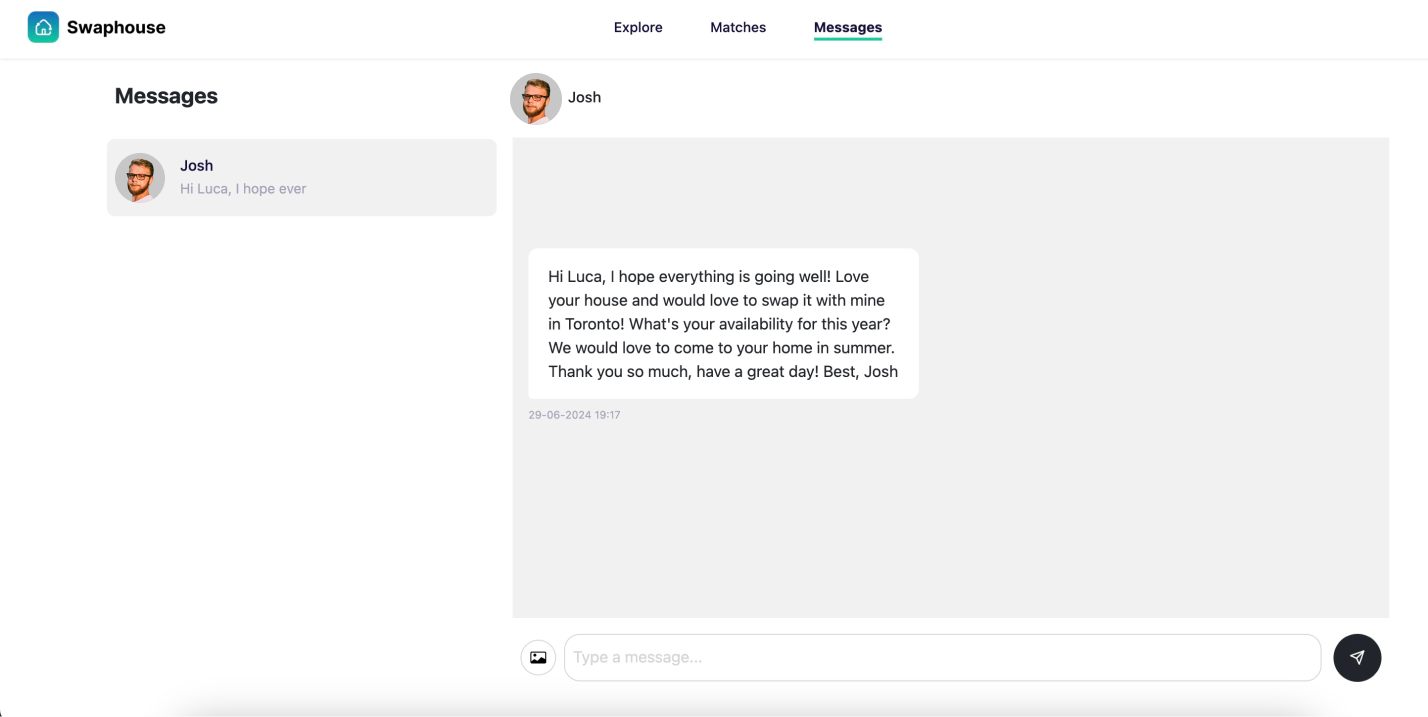Image resolution: width=1428 pixels, height=717 pixels.
Task: Click the photo icon beside the message box
Action: [538, 657]
